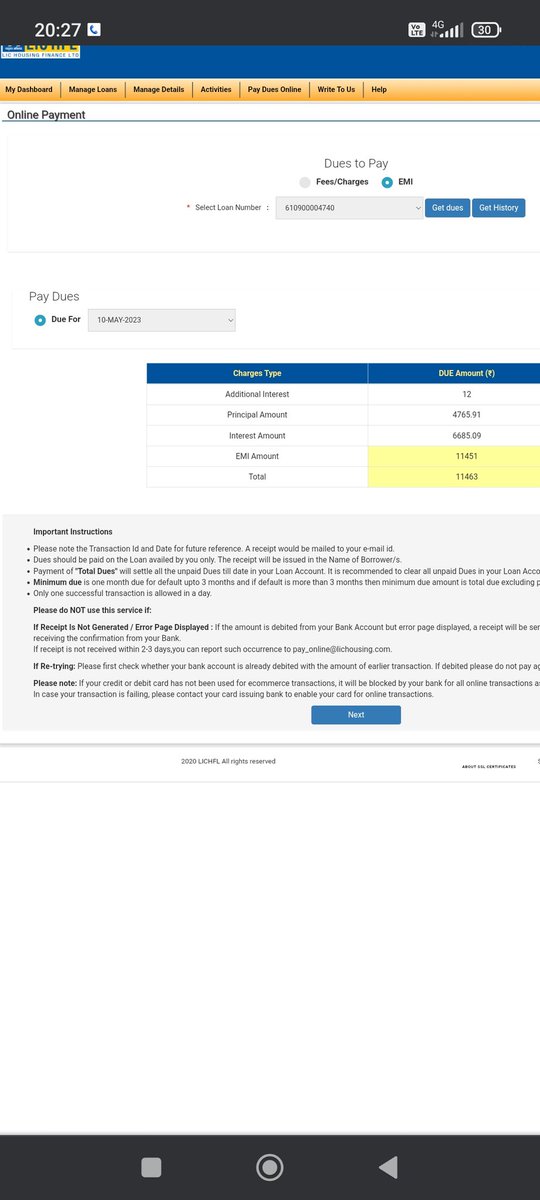Image resolution: width=540 pixels, height=1200 pixels.
Task: Click the EMI Amount row label
Action: point(257,456)
